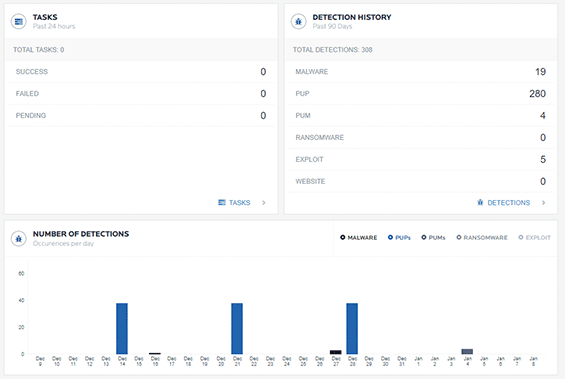Select the PUP row showing 280 detections
This screenshot has width=565, height=379.
[421, 94]
